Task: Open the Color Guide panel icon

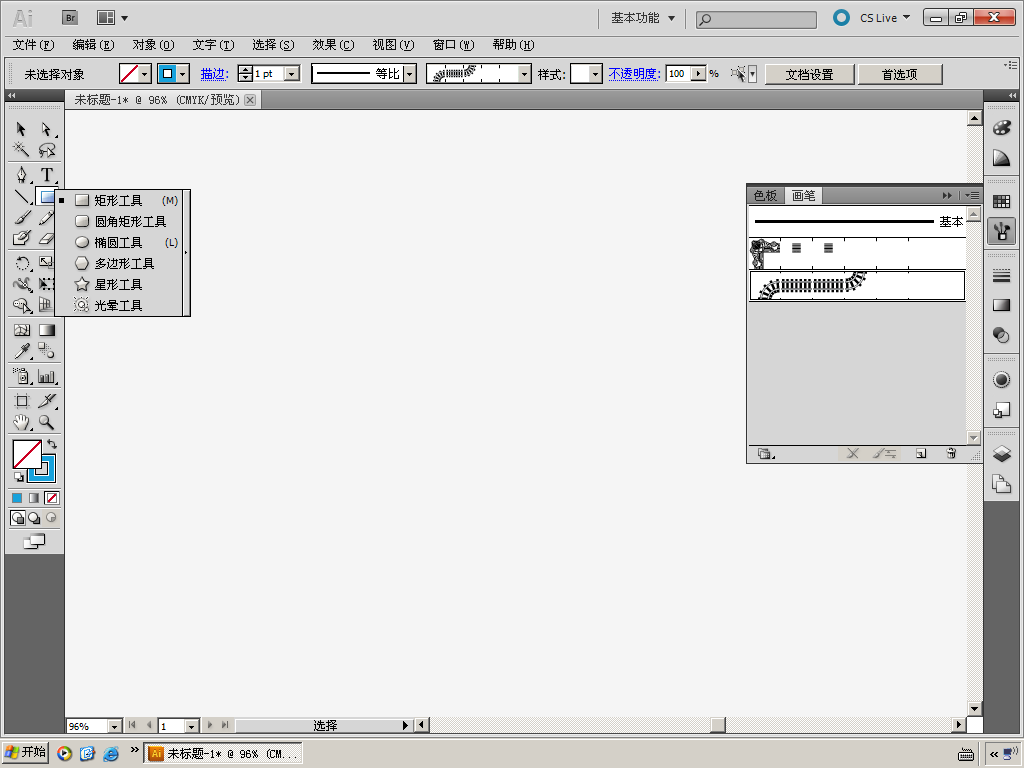Action: [1001, 158]
